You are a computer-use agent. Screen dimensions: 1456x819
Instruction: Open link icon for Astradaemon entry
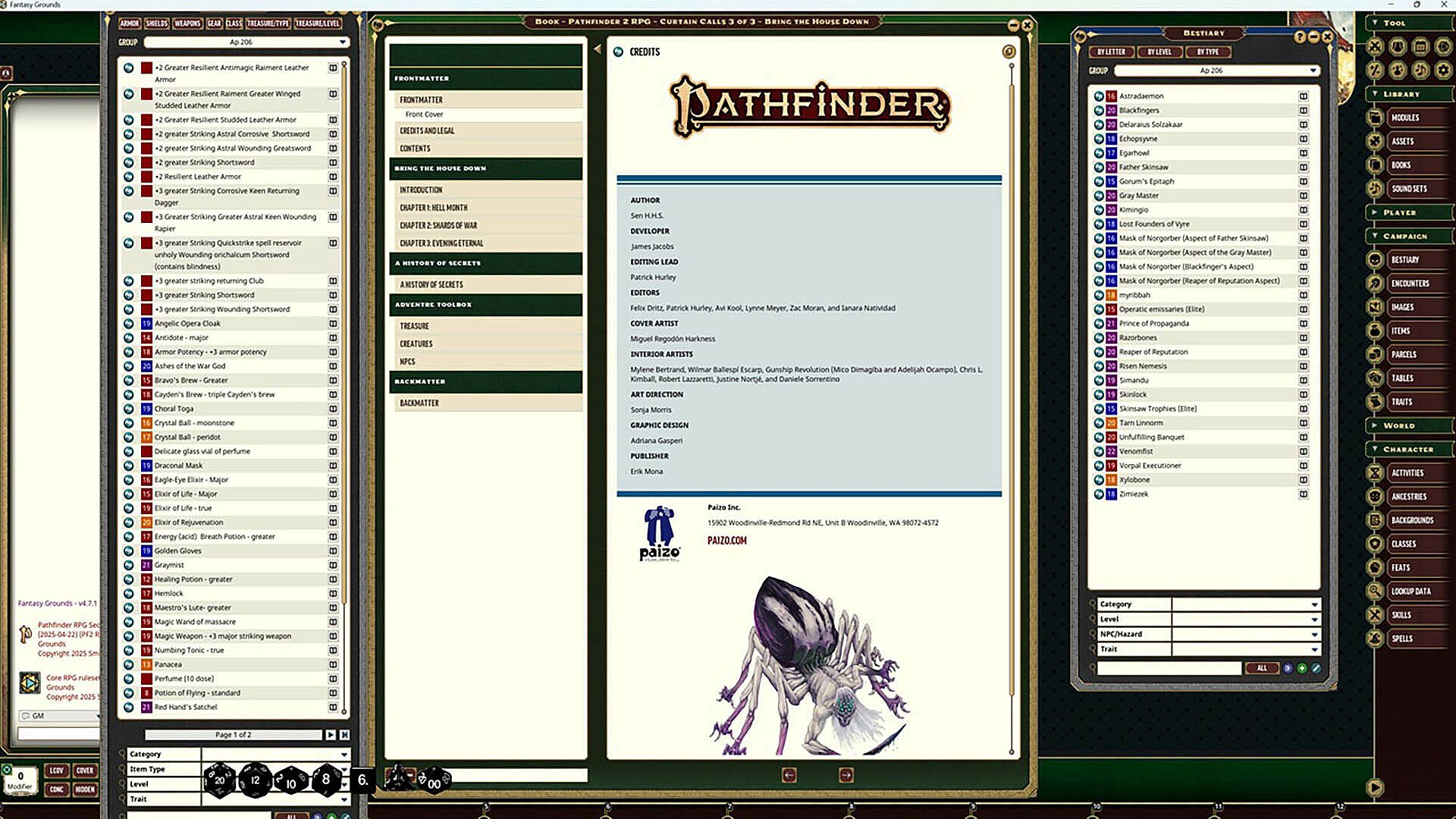(1099, 96)
